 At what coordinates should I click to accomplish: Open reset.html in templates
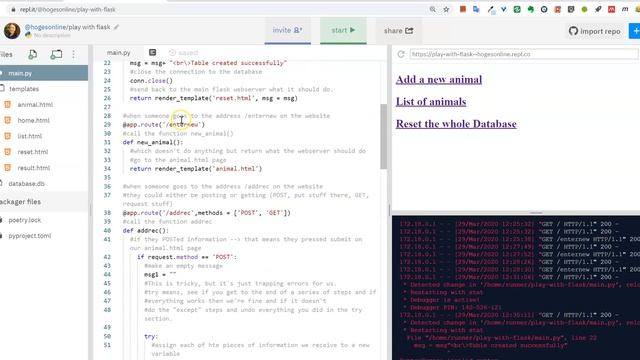tap(33, 152)
